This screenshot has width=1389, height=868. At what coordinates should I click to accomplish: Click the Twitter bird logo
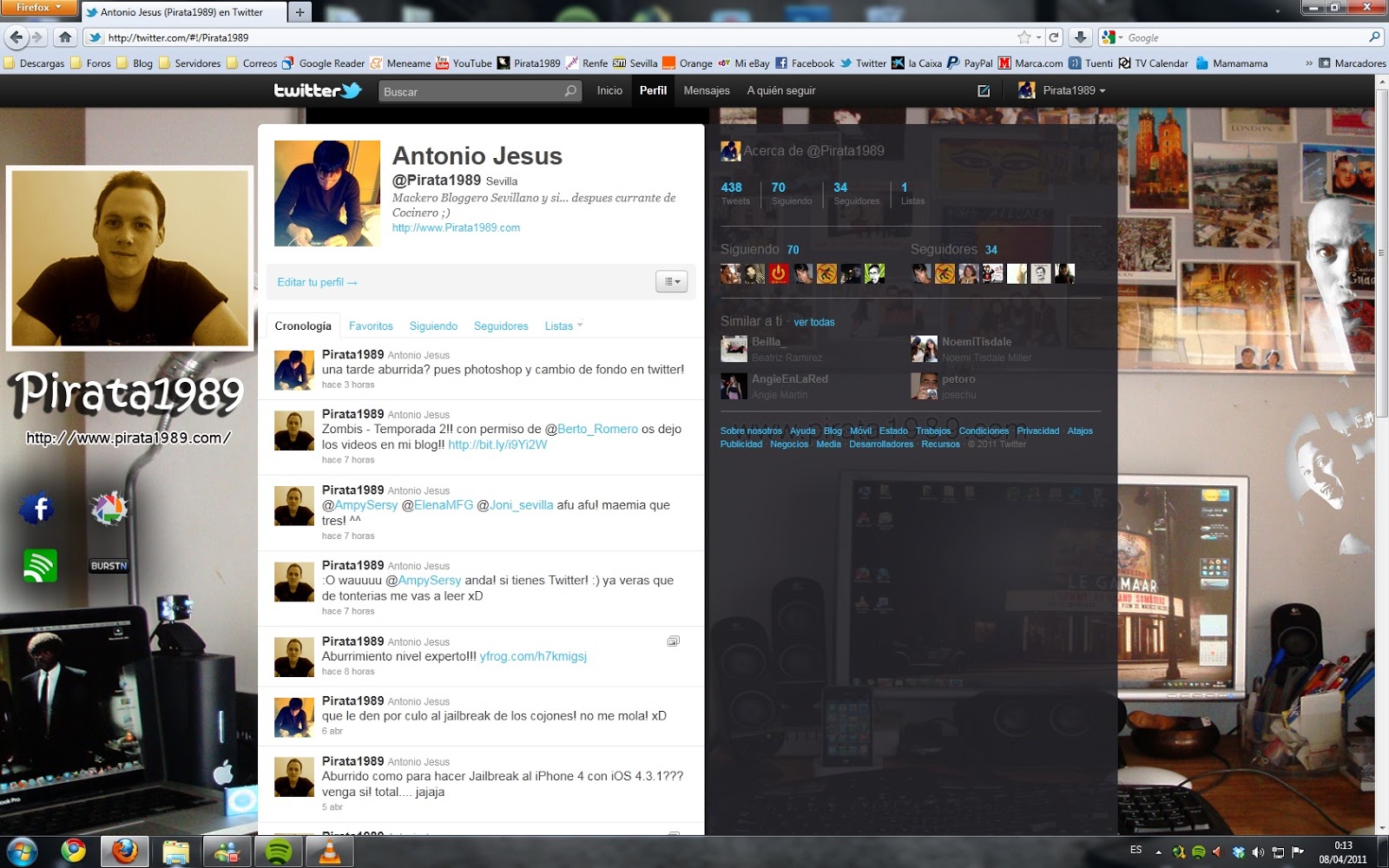click(318, 90)
